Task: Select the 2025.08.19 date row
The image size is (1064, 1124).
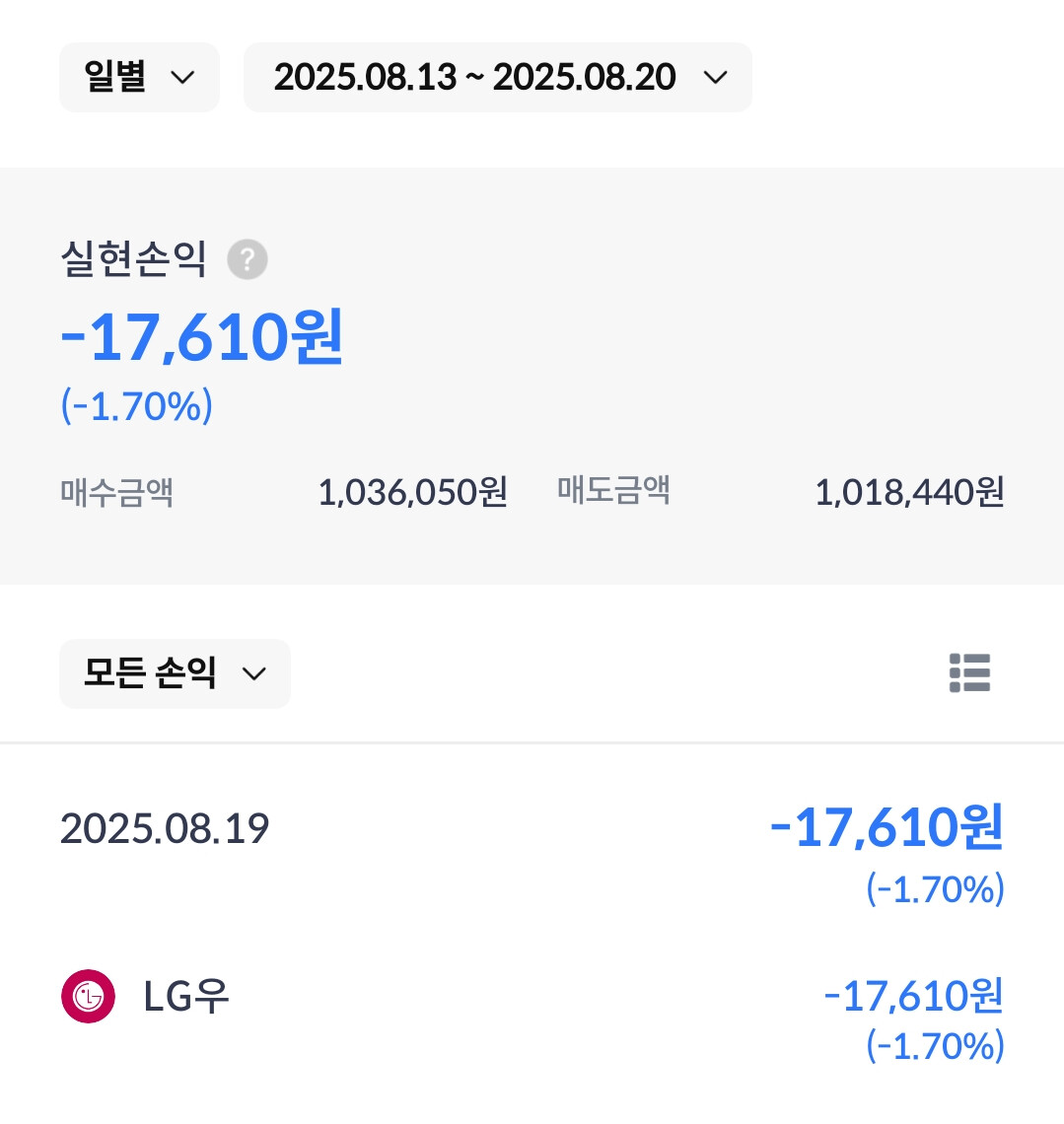Action: 165,829
